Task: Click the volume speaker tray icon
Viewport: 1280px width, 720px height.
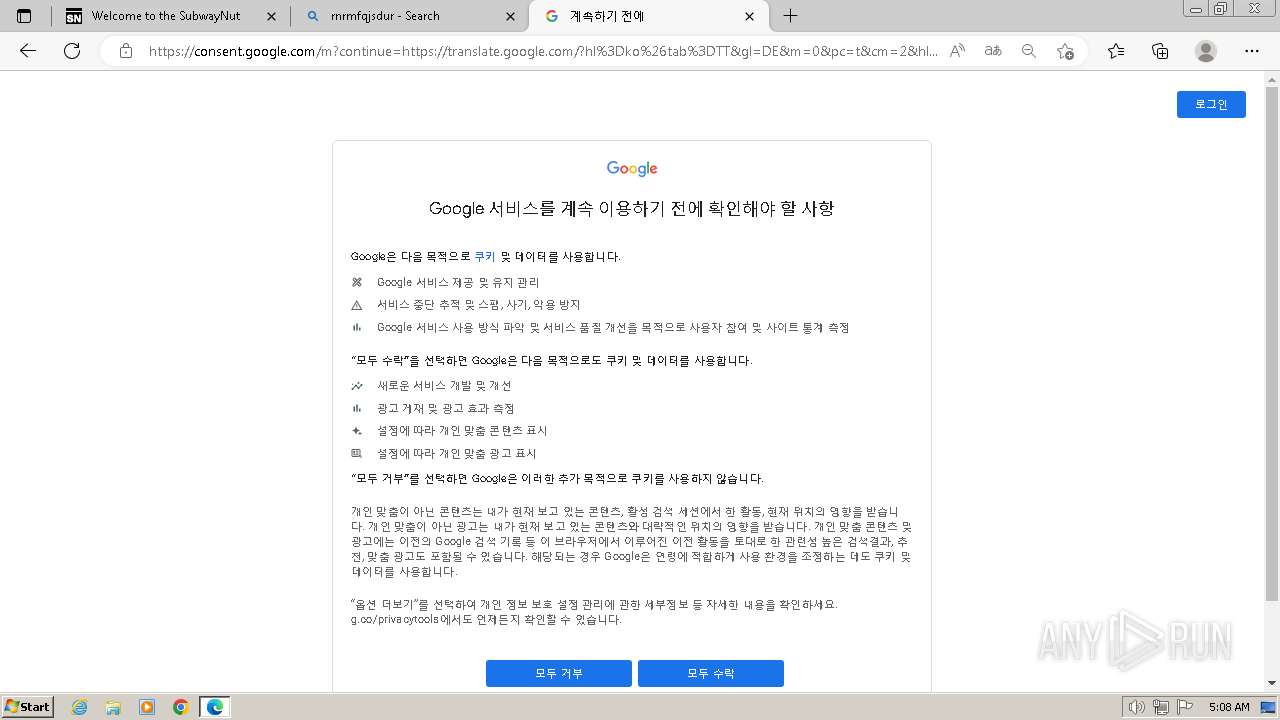Action: click(x=1137, y=707)
